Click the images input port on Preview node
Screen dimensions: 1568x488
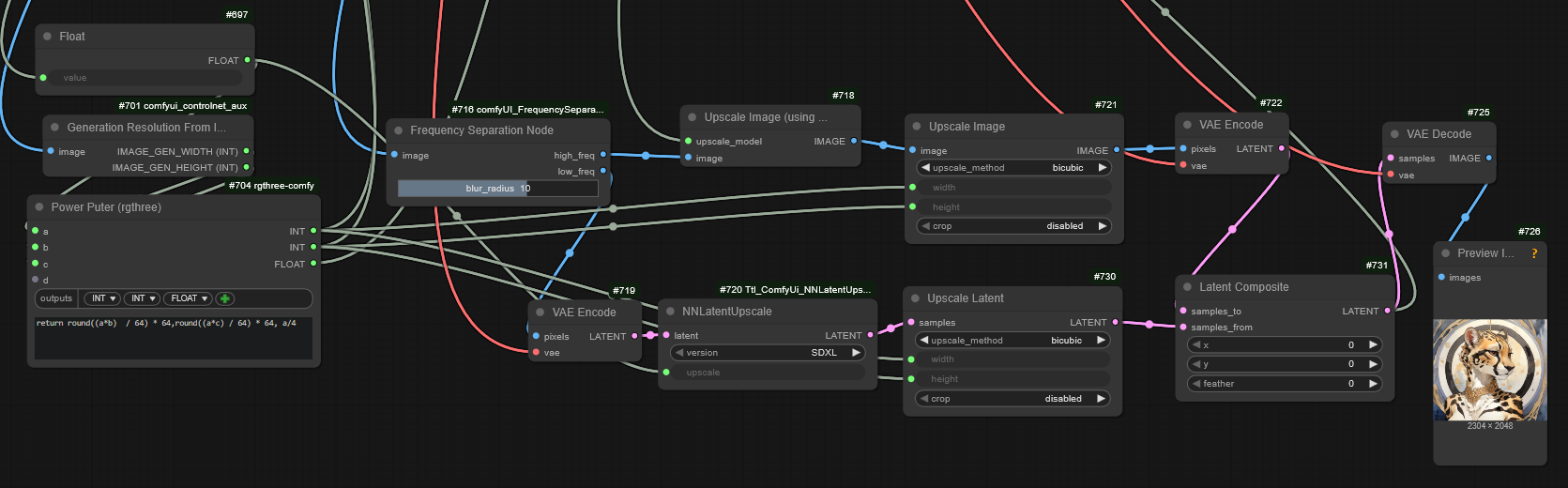tap(1441, 277)
